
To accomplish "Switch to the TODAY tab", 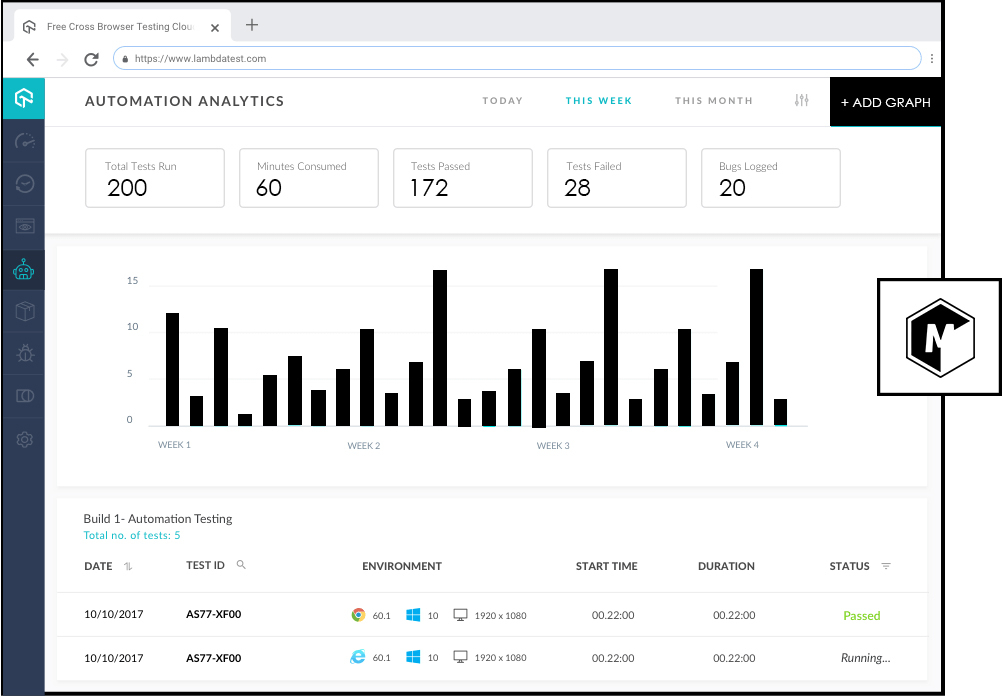I will click(502, 100).
